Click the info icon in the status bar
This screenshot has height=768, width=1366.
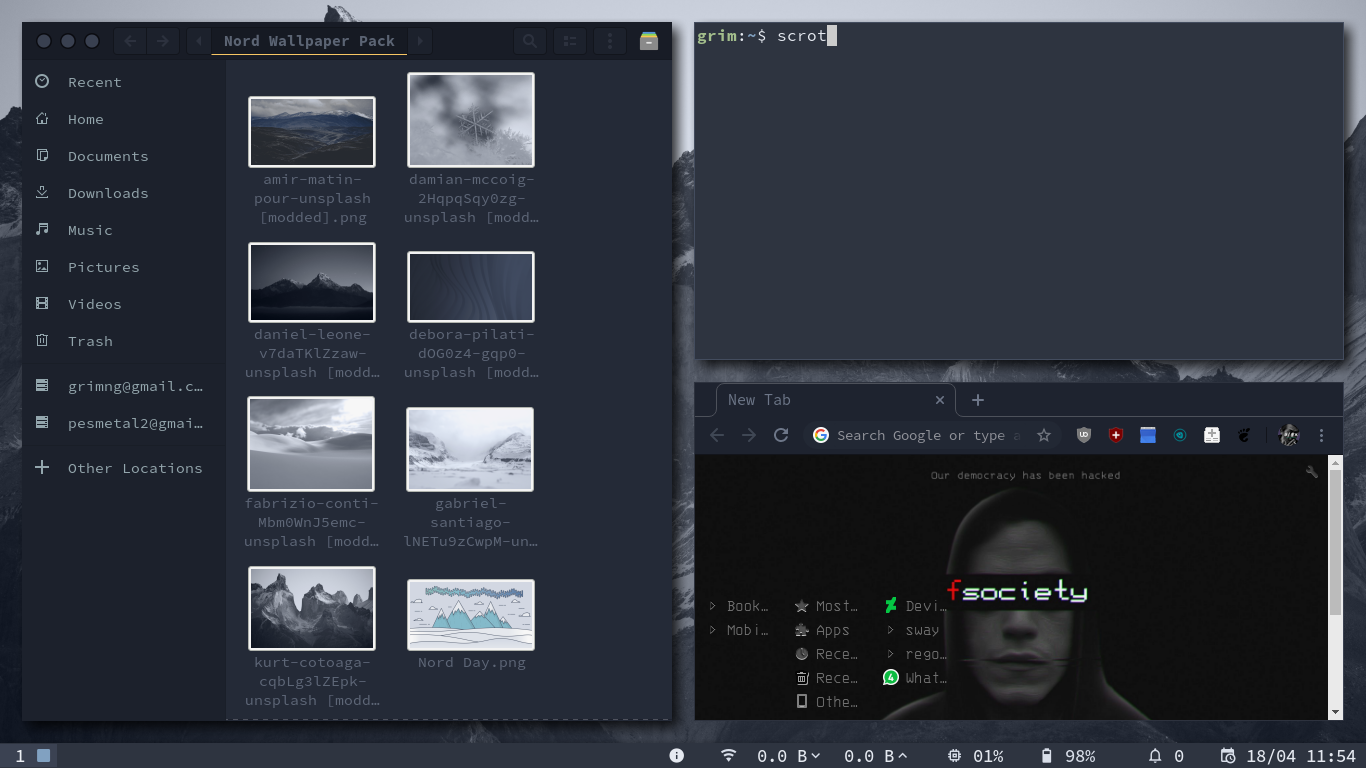(677, 756)
